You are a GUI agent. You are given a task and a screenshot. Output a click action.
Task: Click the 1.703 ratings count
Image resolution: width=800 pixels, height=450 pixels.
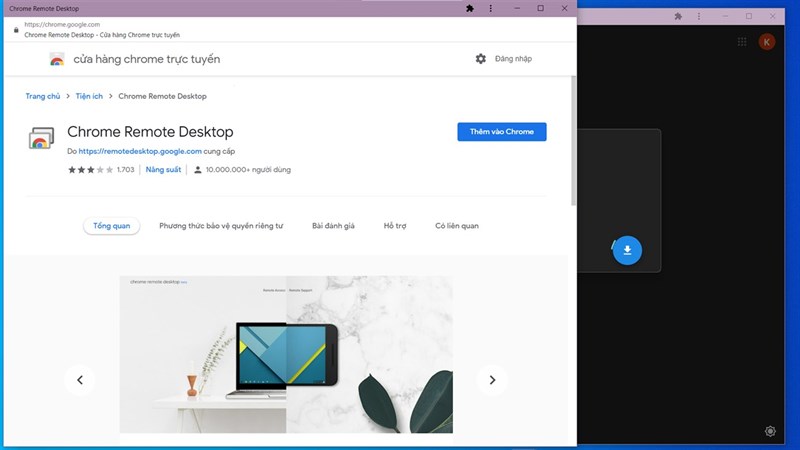(126, 170)
